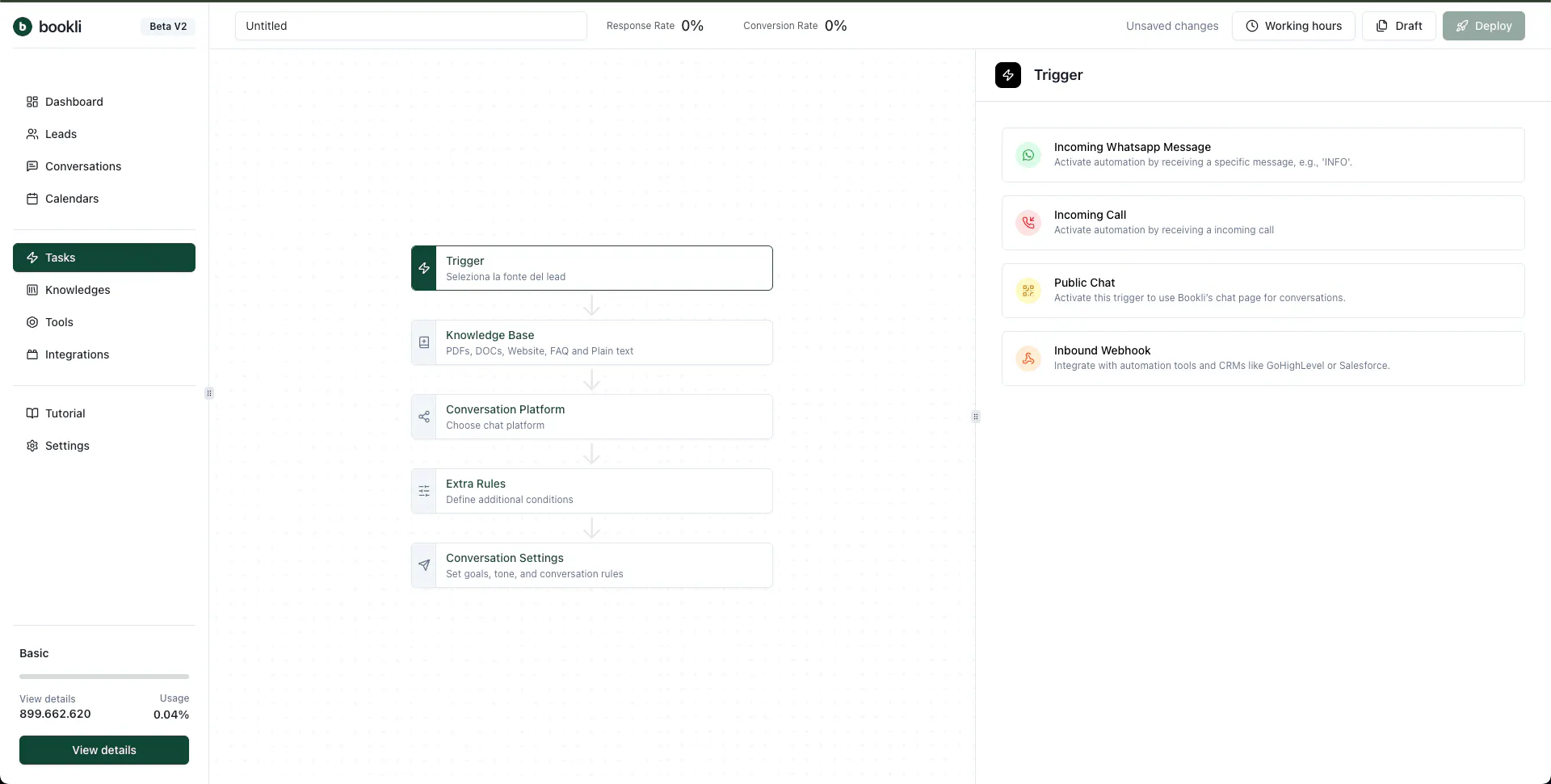Click the copy icon on Draft
The width and height of the screenshot is (1551, 784).
tap(1382, 26)
